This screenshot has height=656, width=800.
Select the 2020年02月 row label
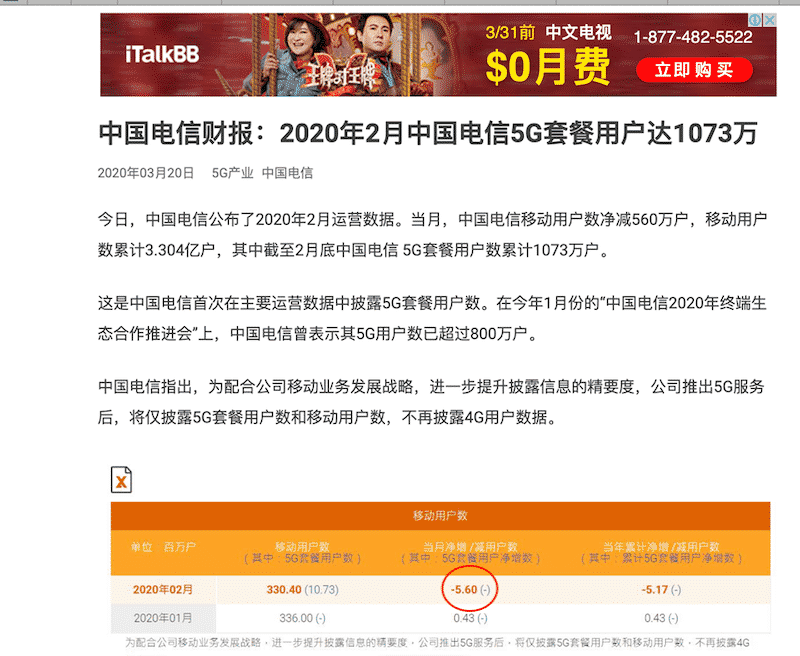[x=163, y=590]
